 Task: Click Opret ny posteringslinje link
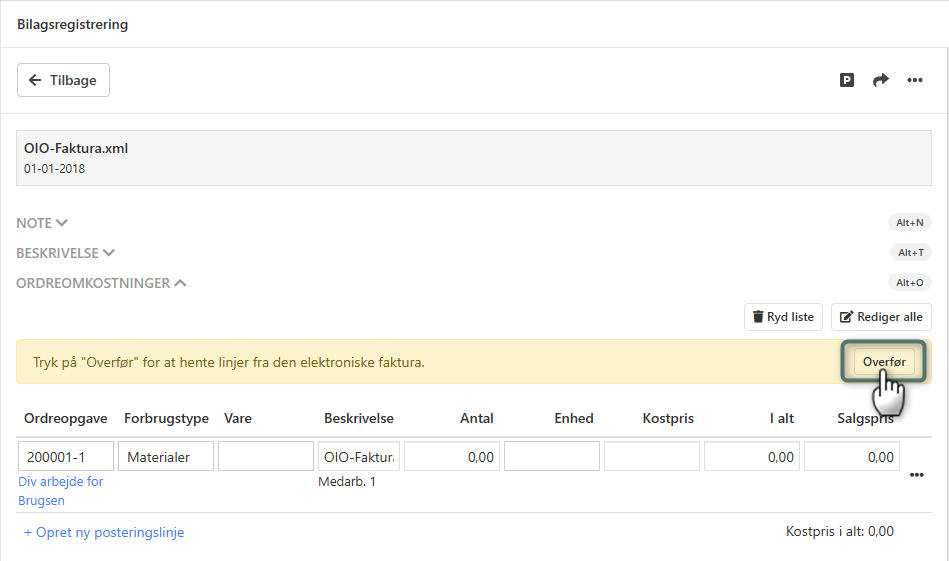point(104,532)
